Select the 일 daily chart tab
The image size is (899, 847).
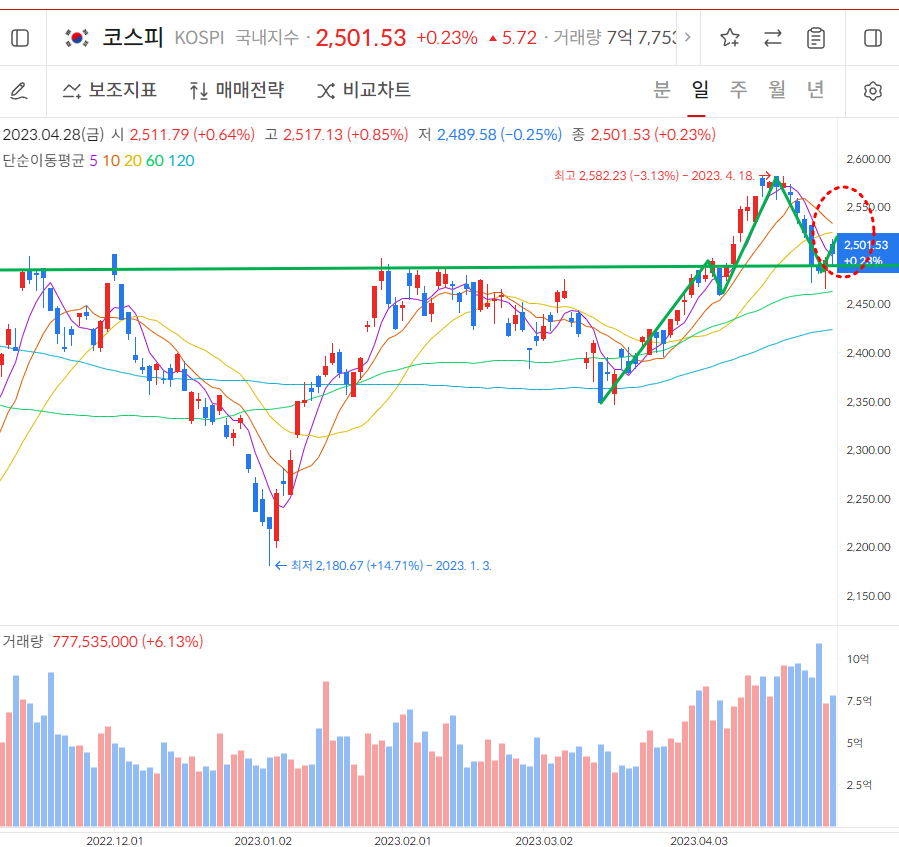[701, 89]
